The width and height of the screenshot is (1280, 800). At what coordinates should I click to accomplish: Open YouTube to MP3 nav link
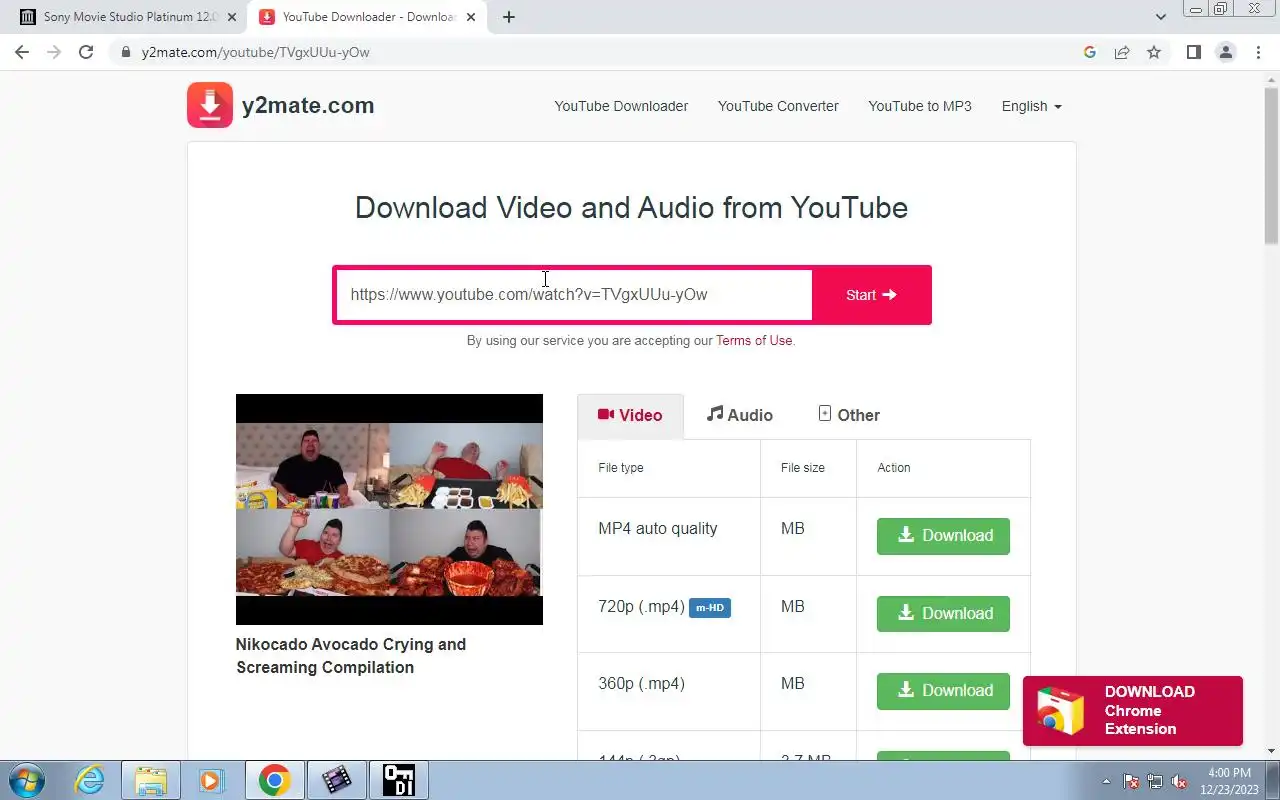point(920,106)
